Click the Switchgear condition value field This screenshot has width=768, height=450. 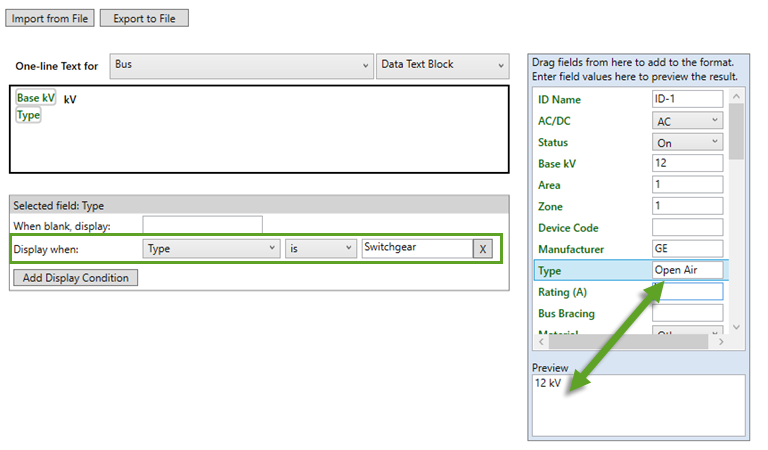[415, 248]
